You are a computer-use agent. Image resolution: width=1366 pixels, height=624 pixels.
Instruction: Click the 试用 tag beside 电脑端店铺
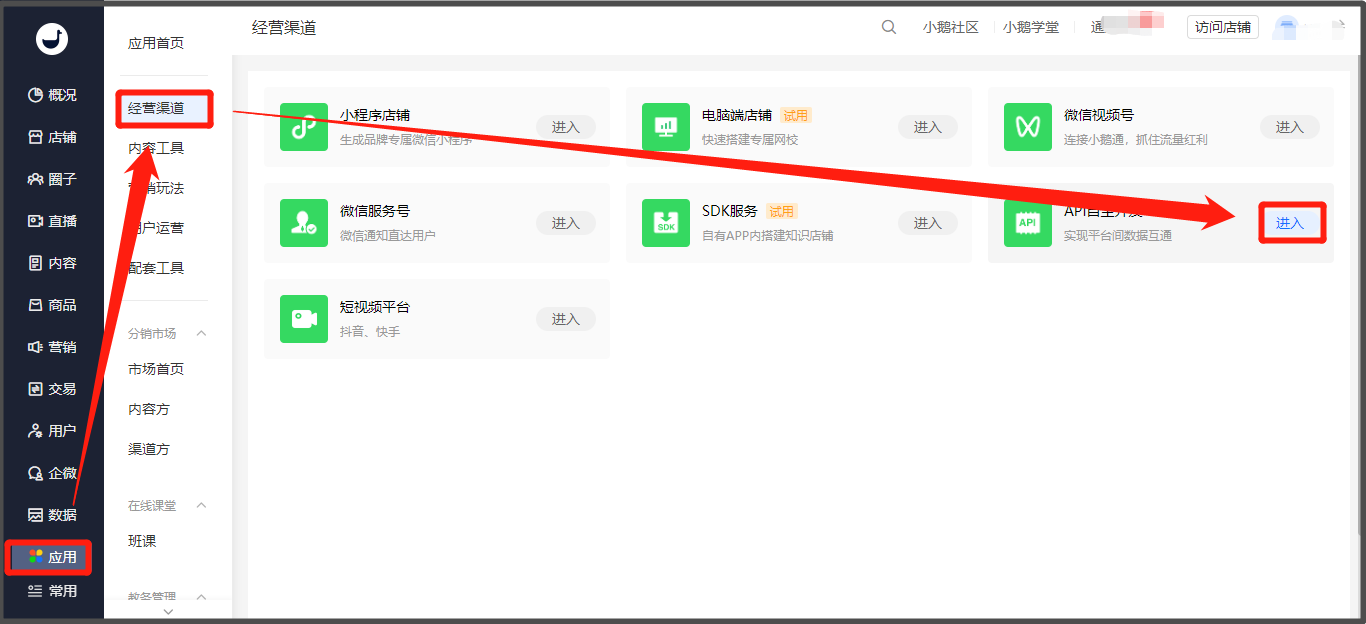(x=796, y=115)
